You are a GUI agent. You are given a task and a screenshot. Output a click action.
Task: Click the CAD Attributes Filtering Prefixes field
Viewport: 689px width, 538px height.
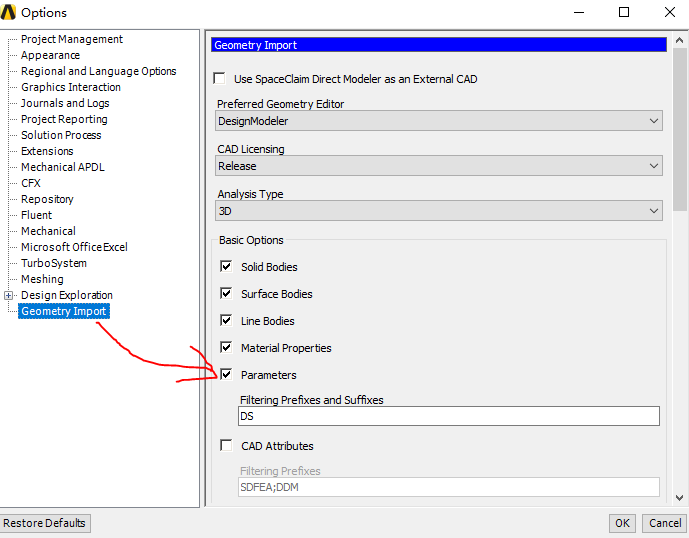click(449, 487)
